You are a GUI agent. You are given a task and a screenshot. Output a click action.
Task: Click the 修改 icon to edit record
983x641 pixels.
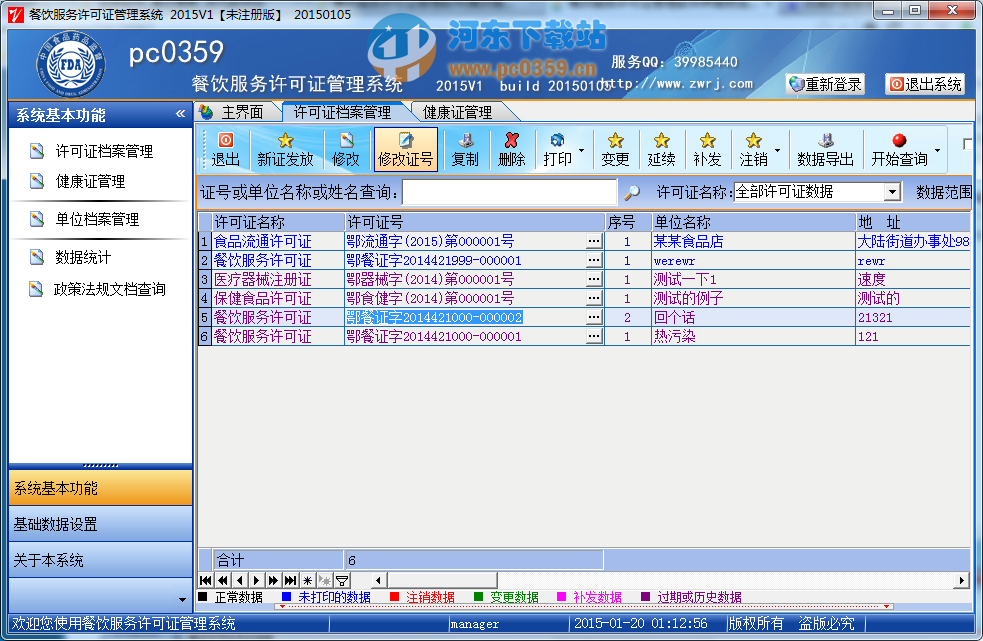[x=345, y=149]
